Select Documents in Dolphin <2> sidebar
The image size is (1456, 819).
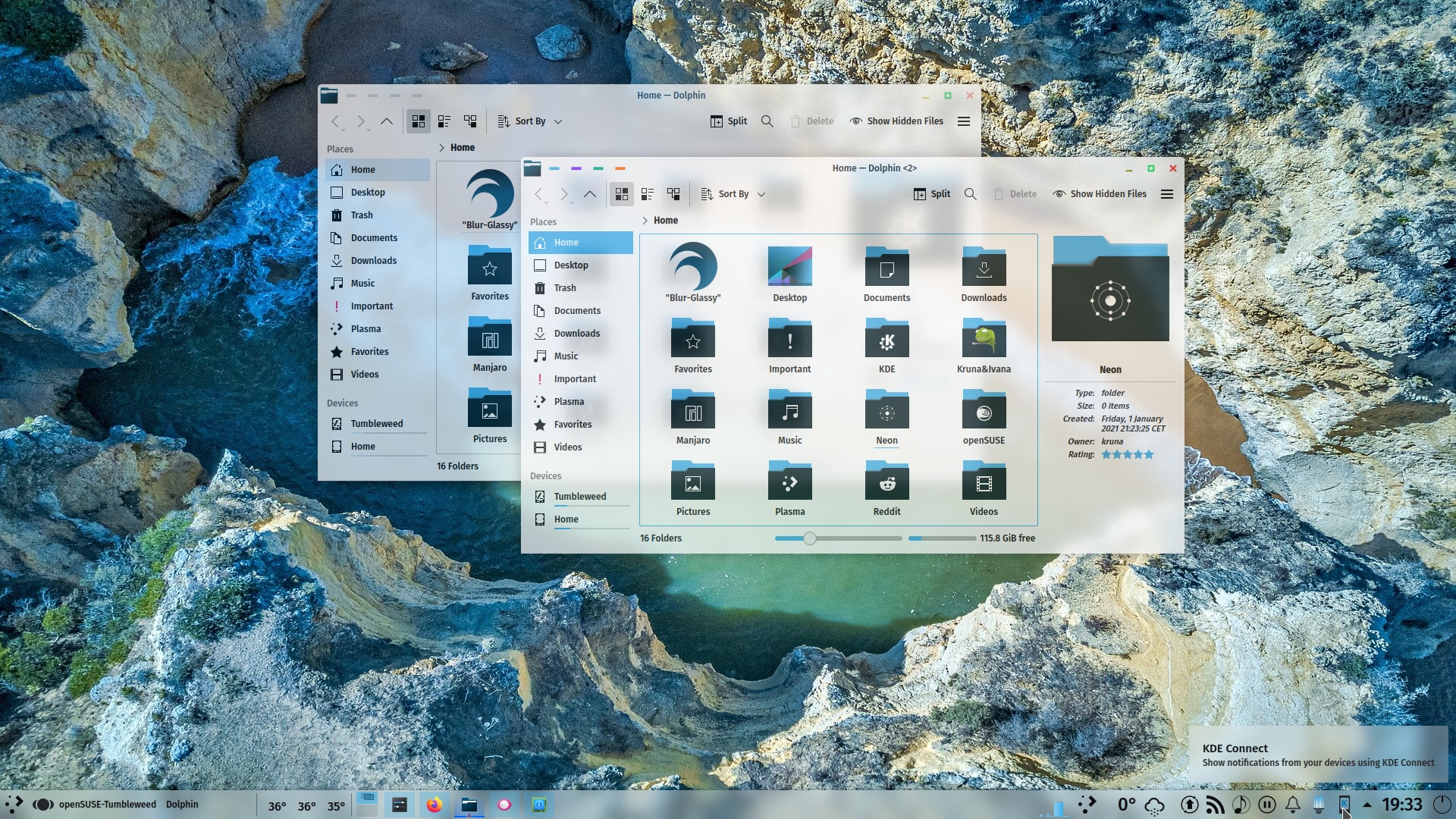(581, 311)
